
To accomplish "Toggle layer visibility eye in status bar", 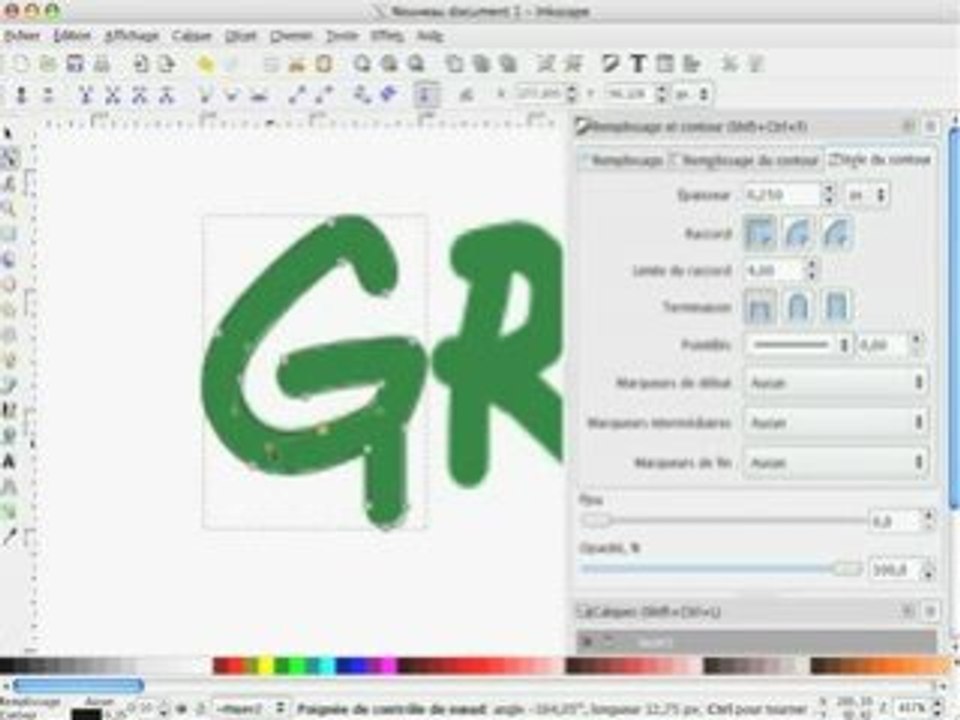I will (181, 709).
